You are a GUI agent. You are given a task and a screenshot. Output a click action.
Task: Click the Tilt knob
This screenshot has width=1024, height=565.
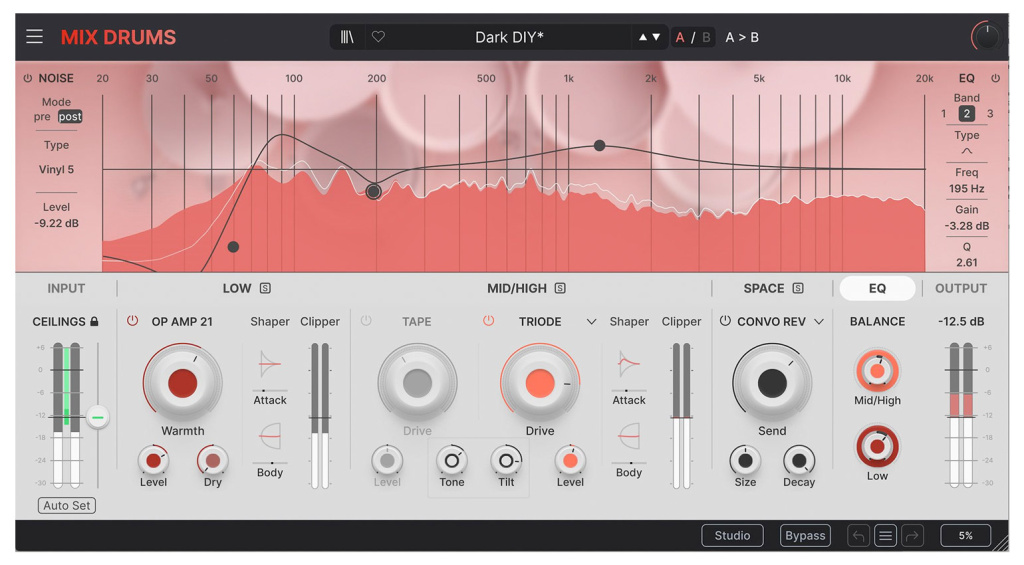[506, 460]
